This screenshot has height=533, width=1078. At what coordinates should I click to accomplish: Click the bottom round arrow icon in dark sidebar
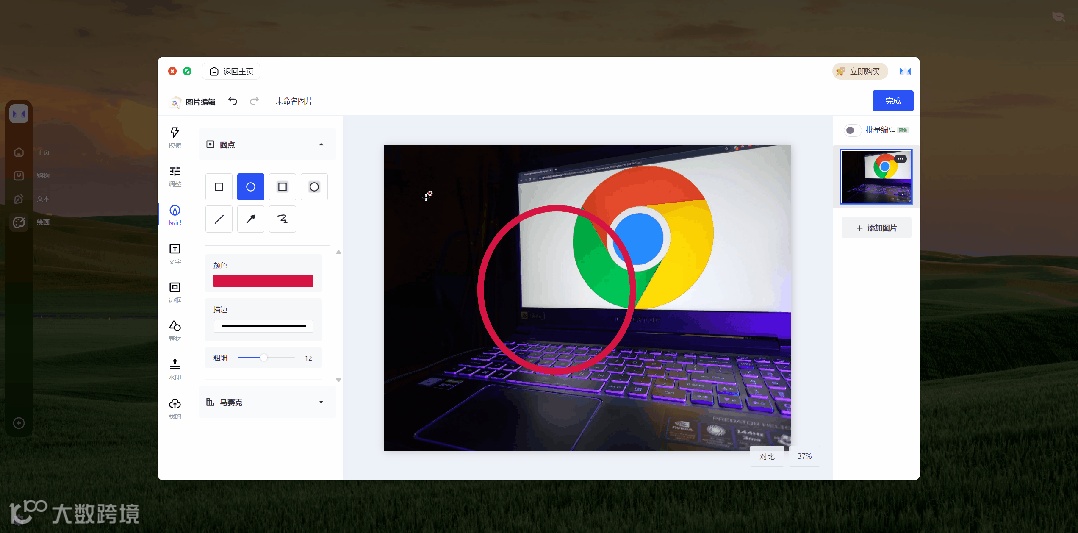pyautogui.click(x=19, y=423)
